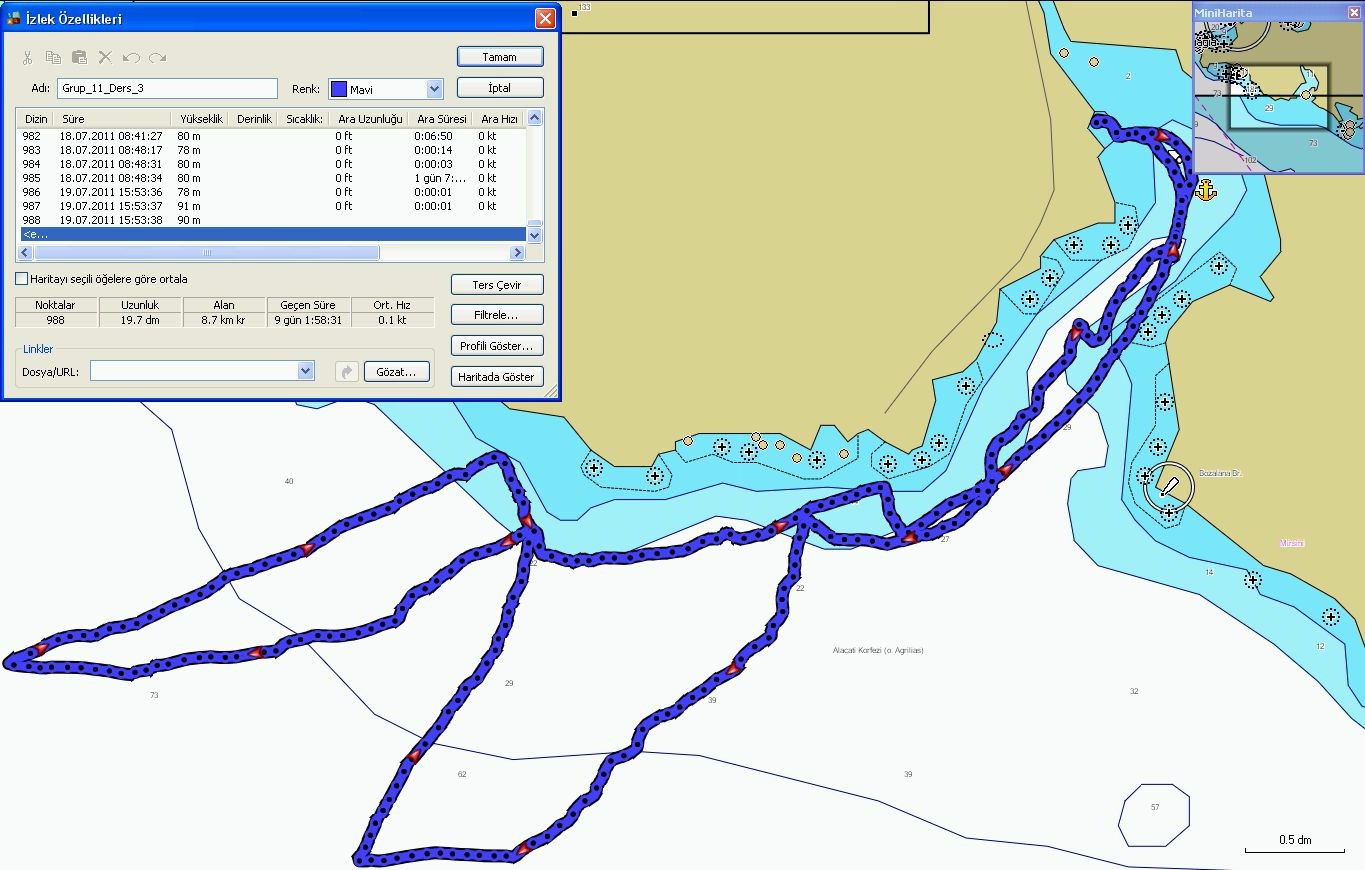Click the redo arrow icon
1365x870 pixels.
pos(157,58)
